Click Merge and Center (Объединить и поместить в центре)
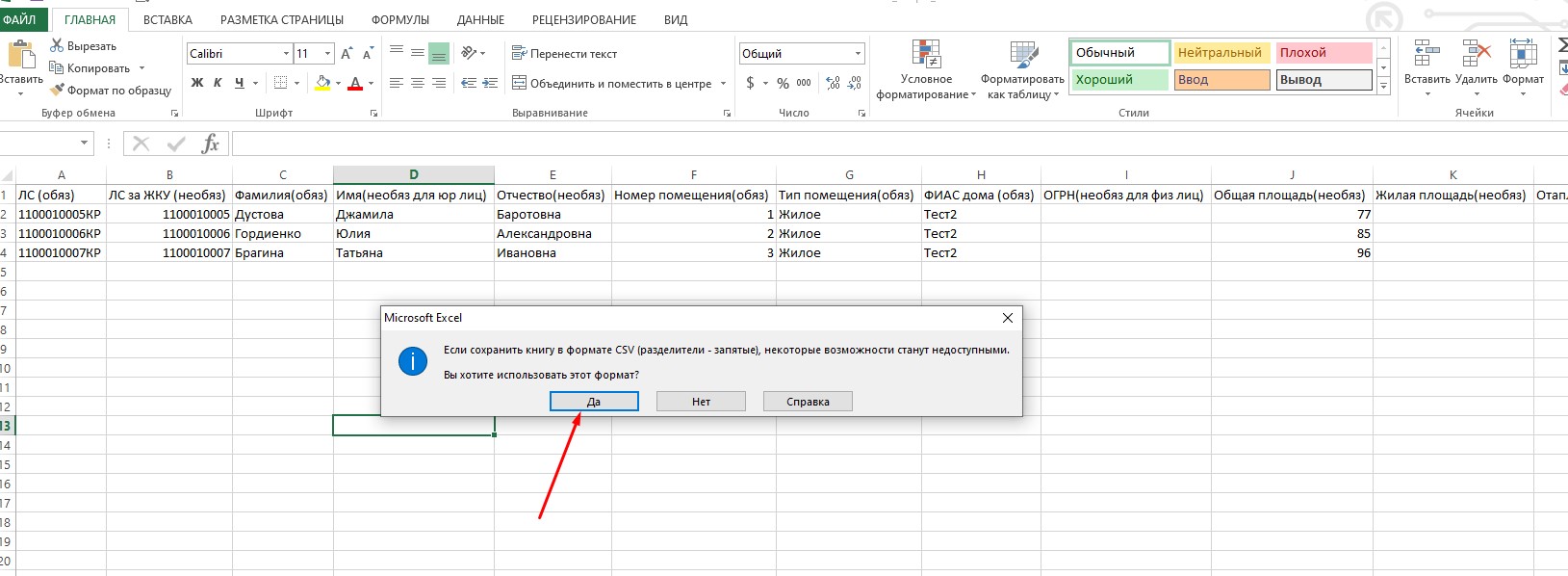Screen dimensions: 1568x576 [x=611, y=84]
